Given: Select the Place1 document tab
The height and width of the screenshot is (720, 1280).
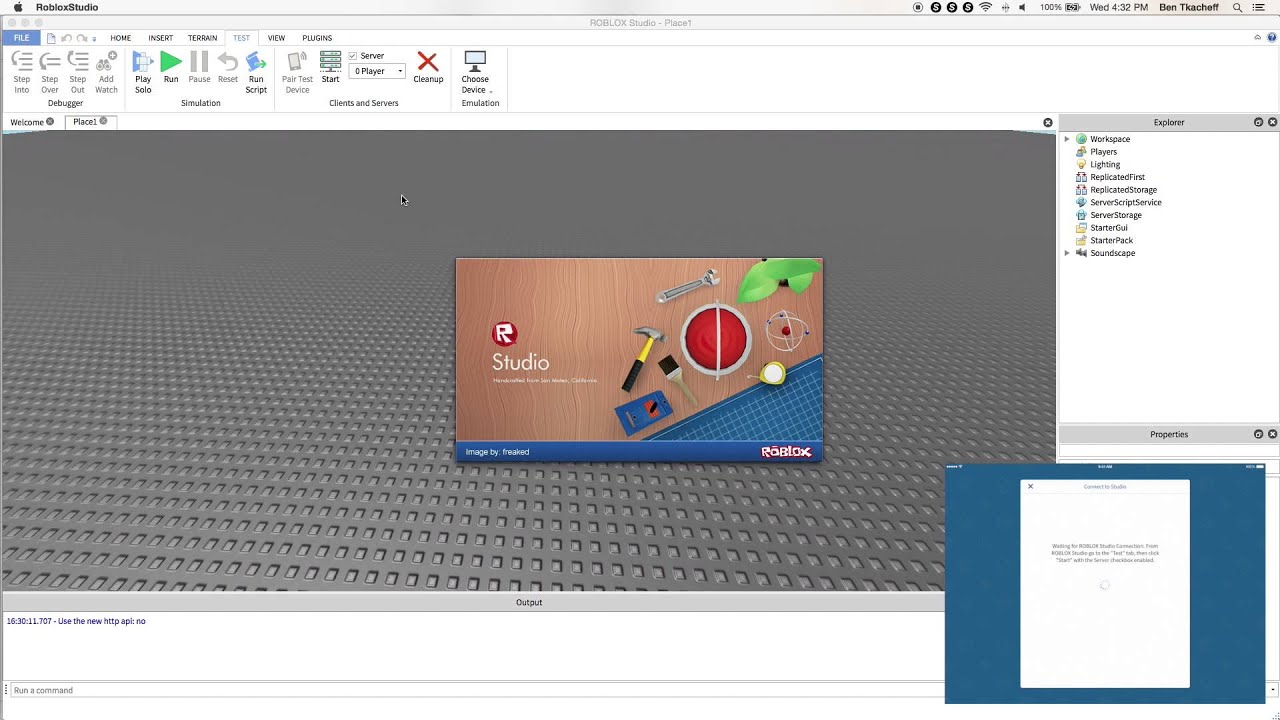Looking at the screenshot, I should click(x=85, y=122).
